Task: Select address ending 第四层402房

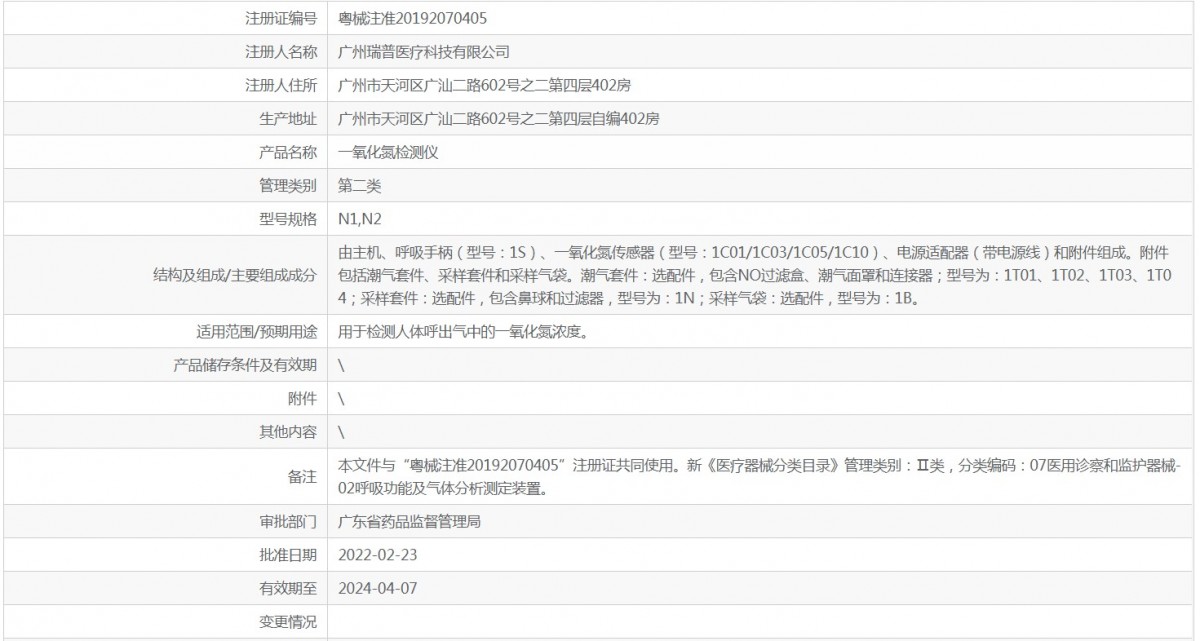Action: coord(485,85)
